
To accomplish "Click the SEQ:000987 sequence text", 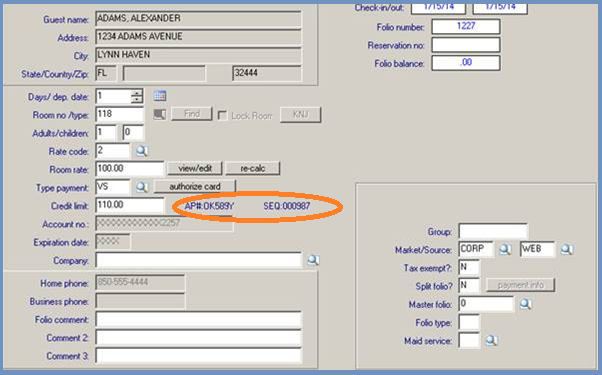I will coord(286,206).
